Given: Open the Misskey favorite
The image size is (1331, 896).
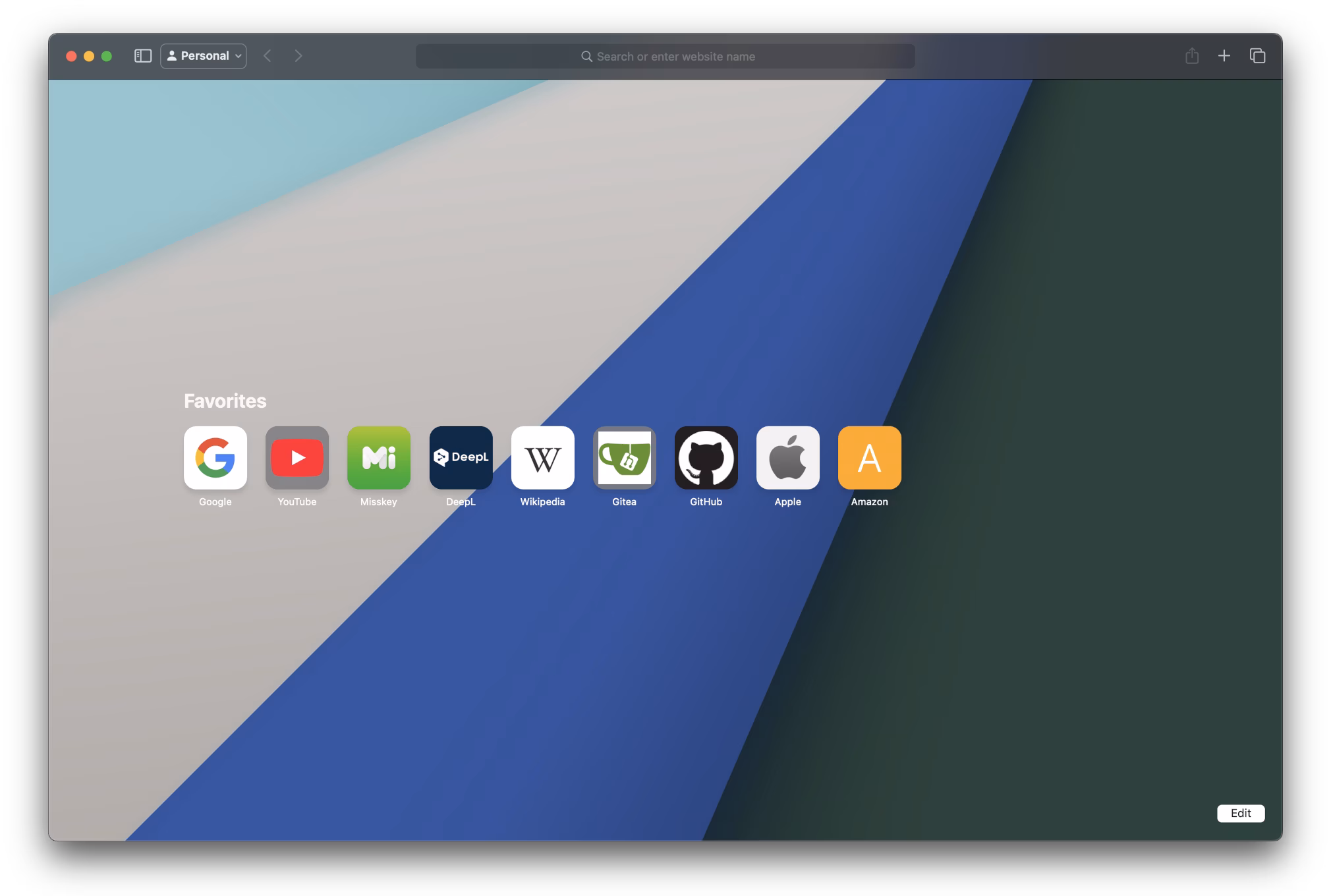Looking at the screenshot, I should pyautogui.click(x=379, y=458).
